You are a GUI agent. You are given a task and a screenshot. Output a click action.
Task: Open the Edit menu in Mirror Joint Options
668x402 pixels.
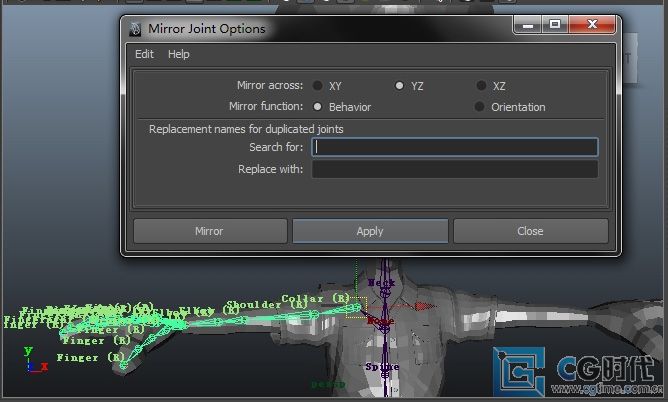[x=144, y=54]
